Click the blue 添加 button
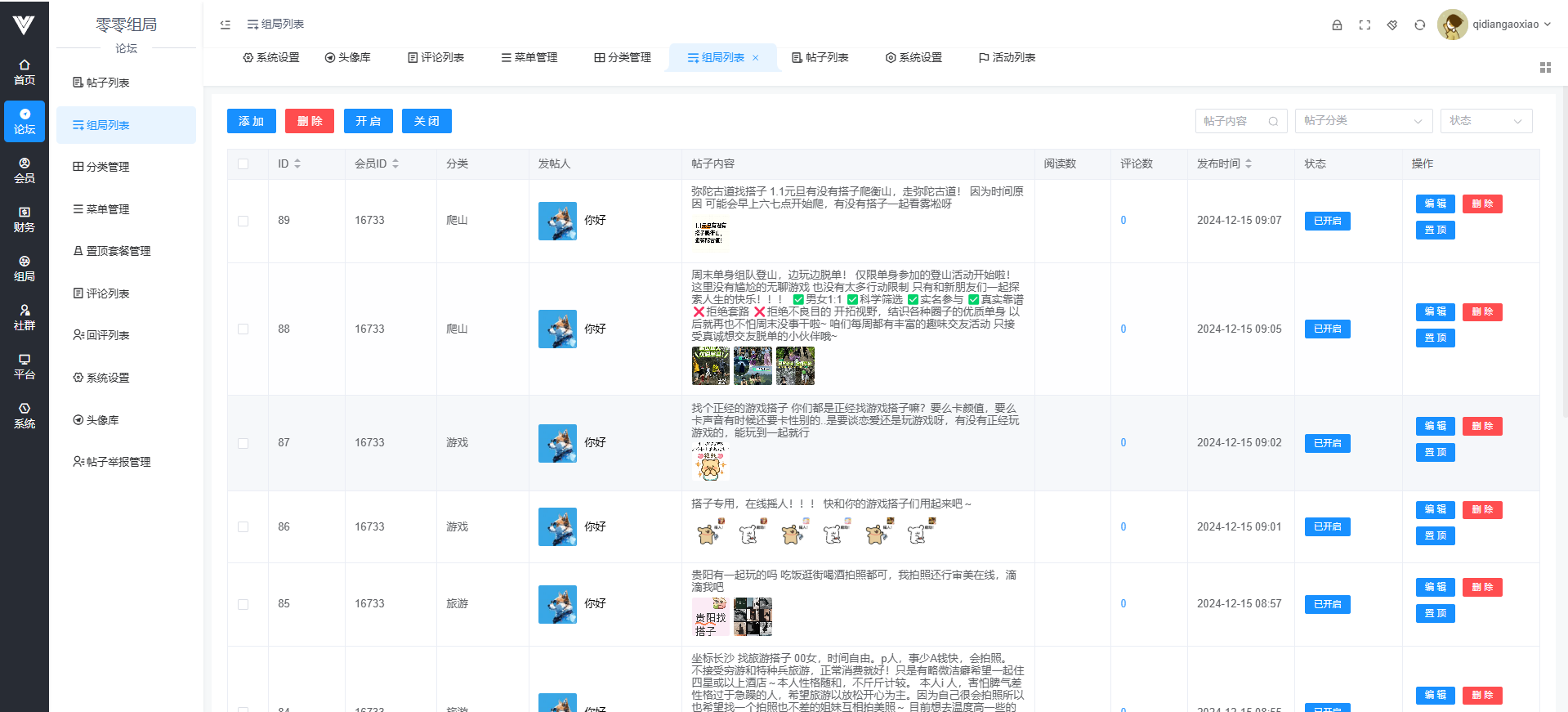Viewport: 1568px width, 712px height. (251, 121)
